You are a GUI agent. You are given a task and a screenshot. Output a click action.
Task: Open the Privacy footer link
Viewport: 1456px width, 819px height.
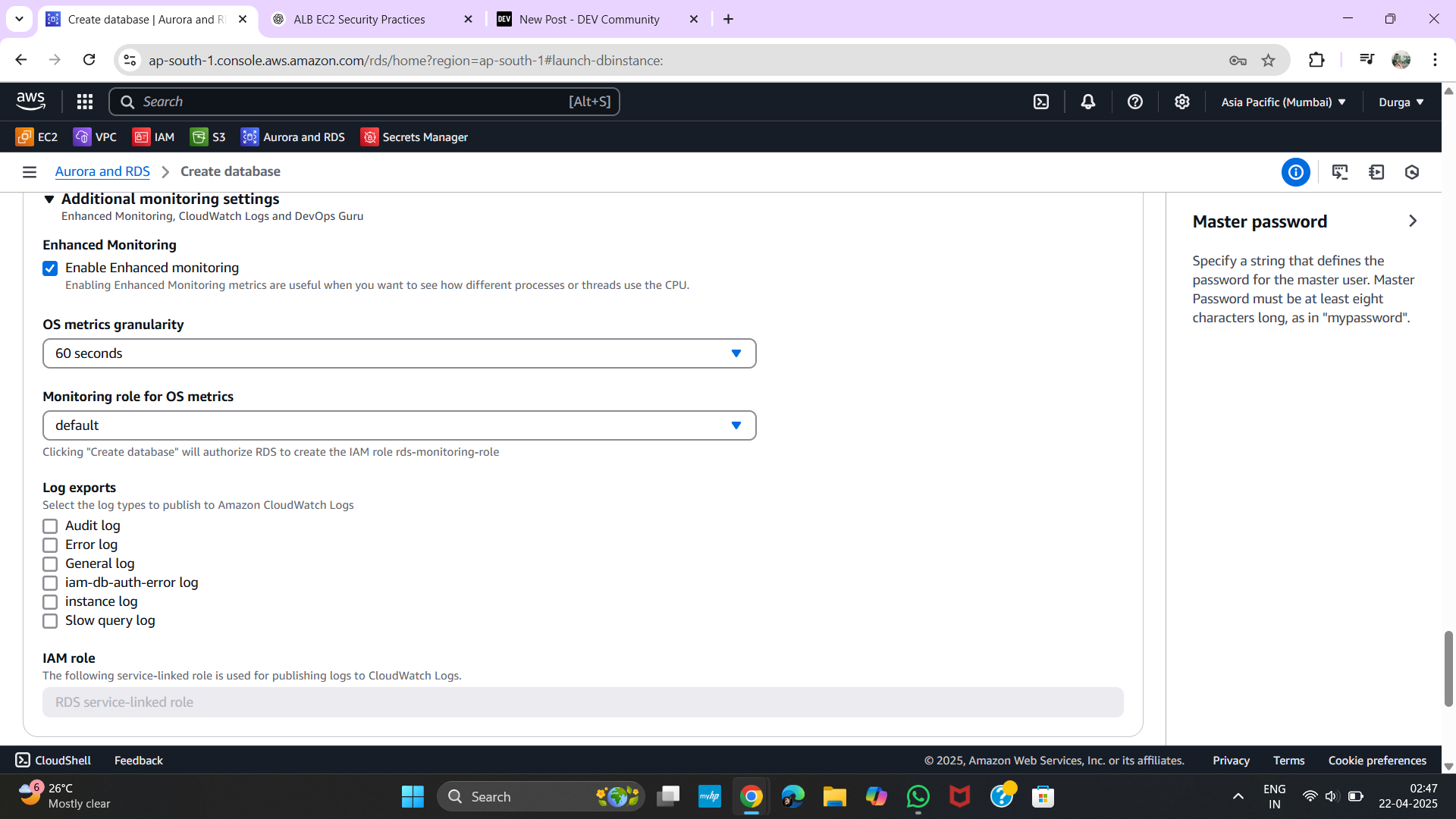[x=1231, y=760]
